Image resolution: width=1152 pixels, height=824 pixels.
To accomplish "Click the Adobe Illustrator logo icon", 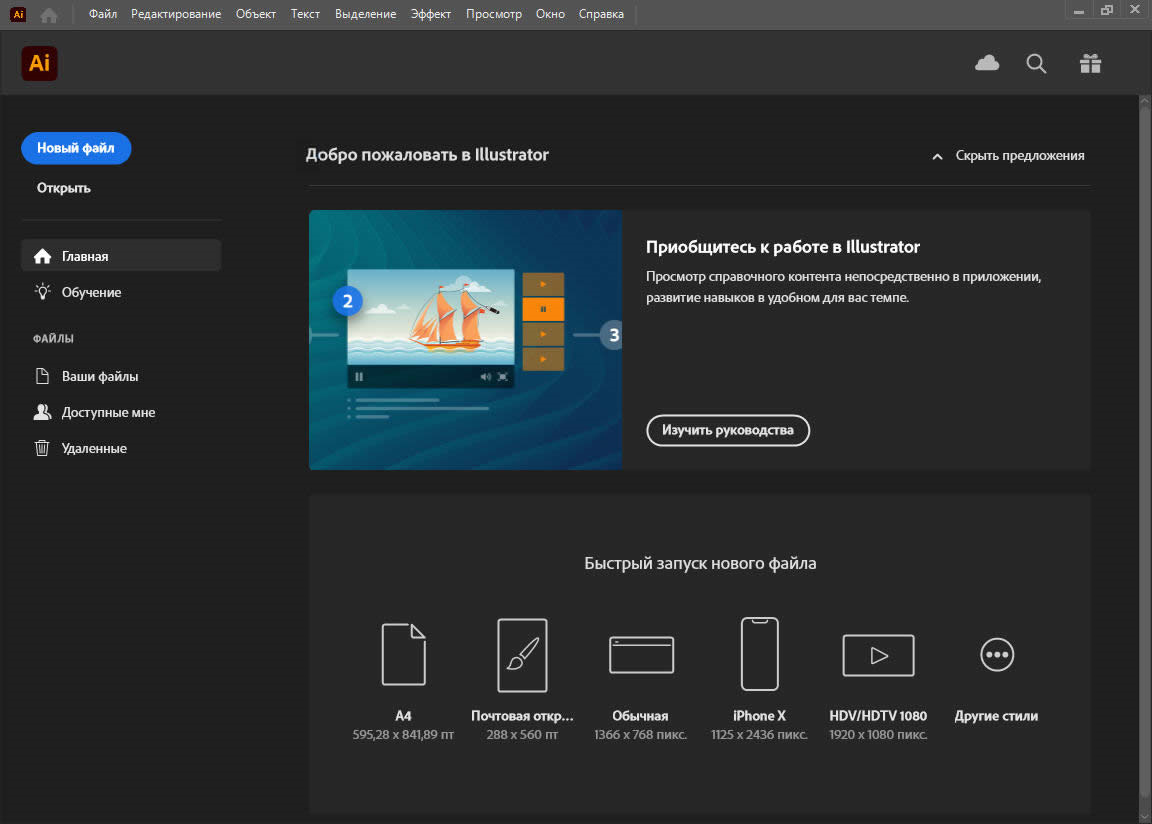I will tap(39, 63).
